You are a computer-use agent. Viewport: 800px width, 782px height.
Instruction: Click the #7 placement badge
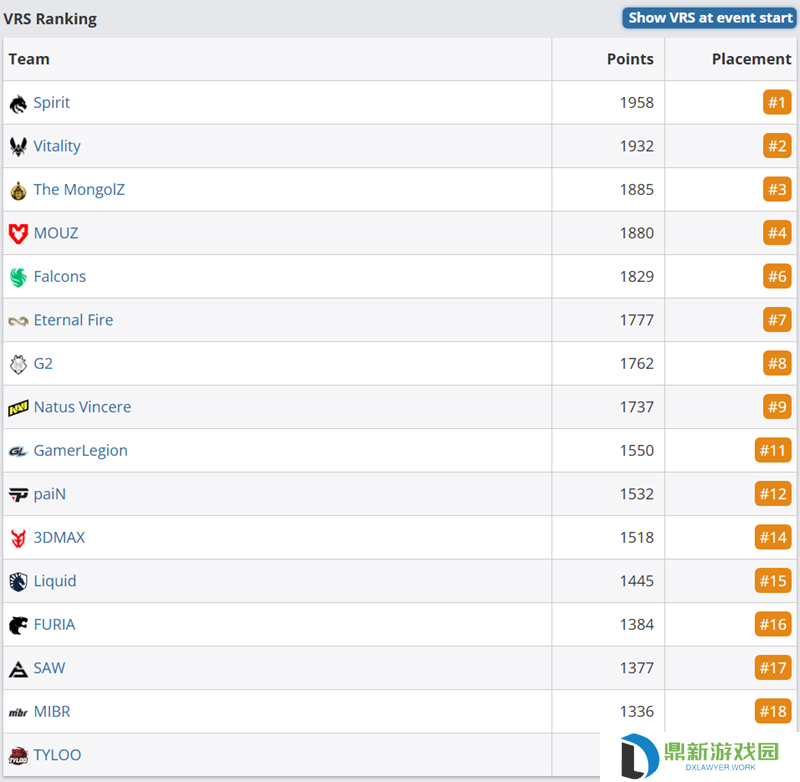tap(777, 320)
